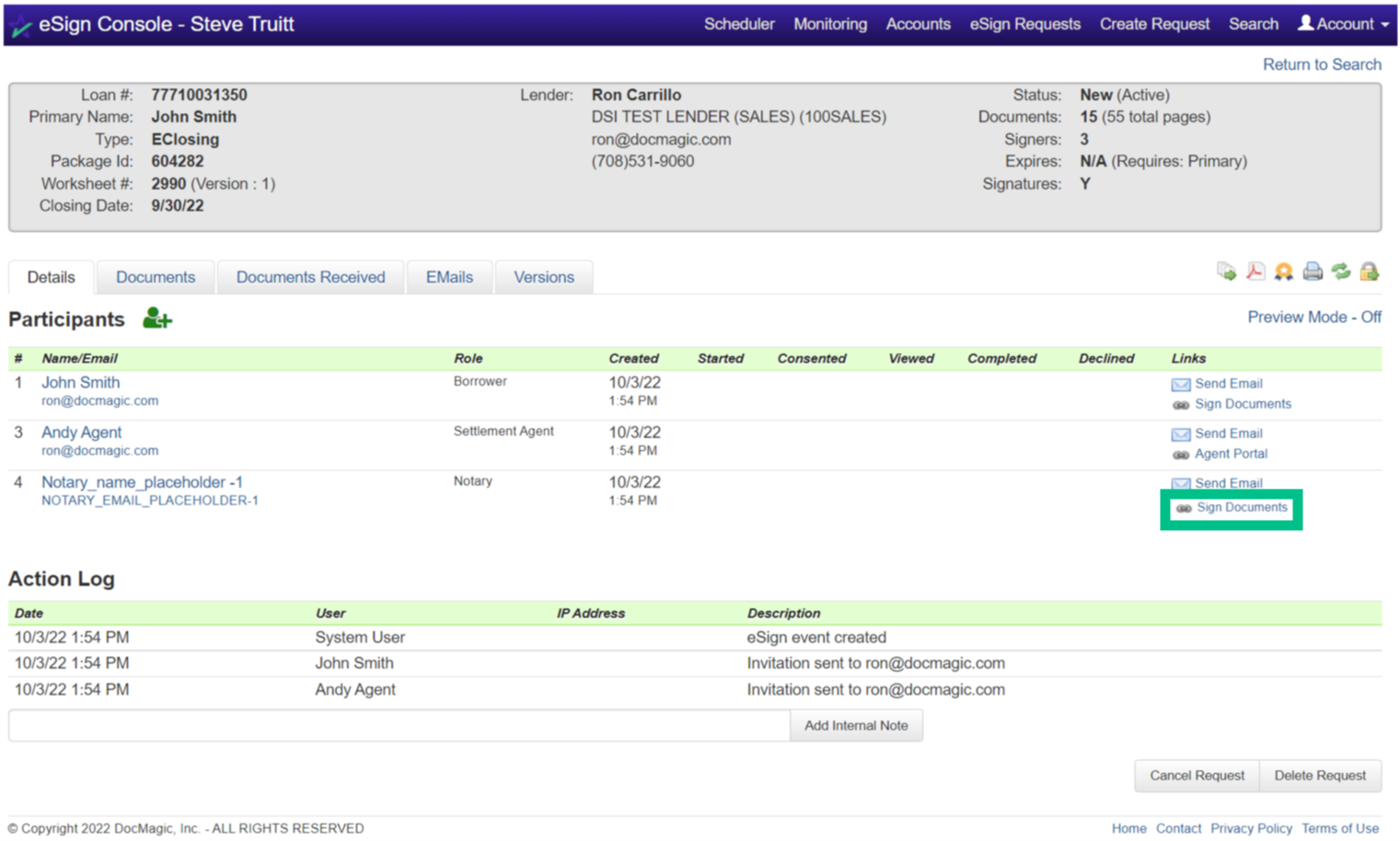Image resolution: width=1400 pixels, height=841 pixels.
Task: Switch to the Documents tab
Action: (x=156, y=277)
